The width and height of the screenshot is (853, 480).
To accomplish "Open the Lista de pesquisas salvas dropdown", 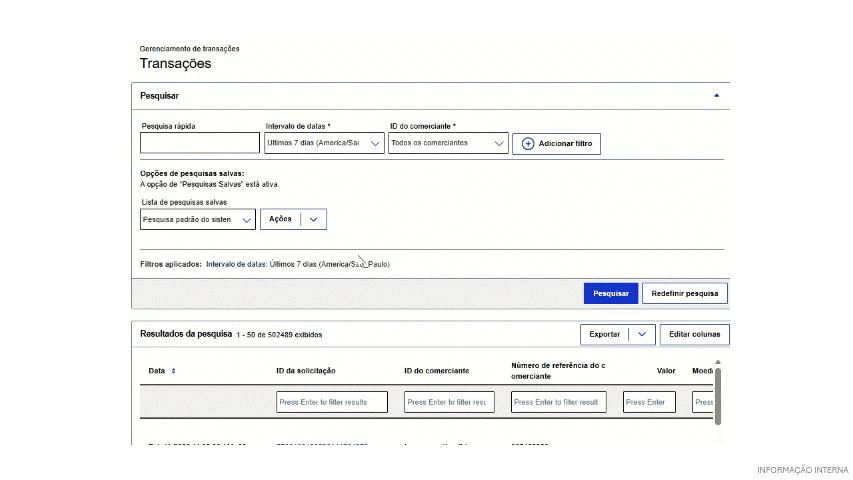I will pos(197,219).
